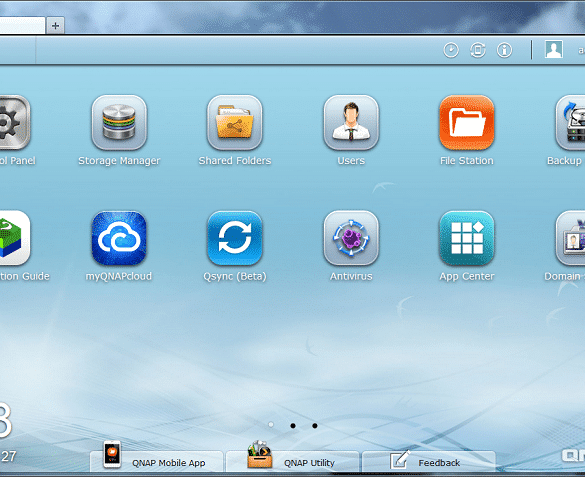
Task: Click the external device toolbar icon
Action: coord(478,50)
